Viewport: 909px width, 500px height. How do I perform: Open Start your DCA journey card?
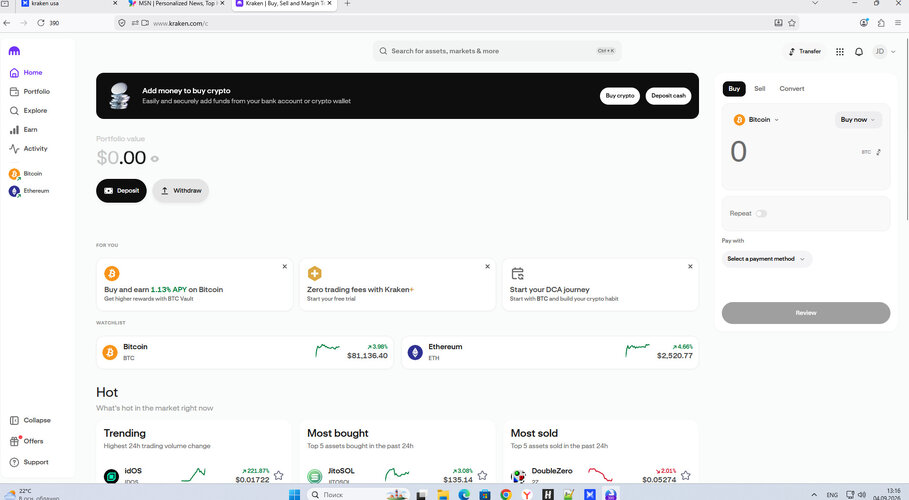coord(601,285)
